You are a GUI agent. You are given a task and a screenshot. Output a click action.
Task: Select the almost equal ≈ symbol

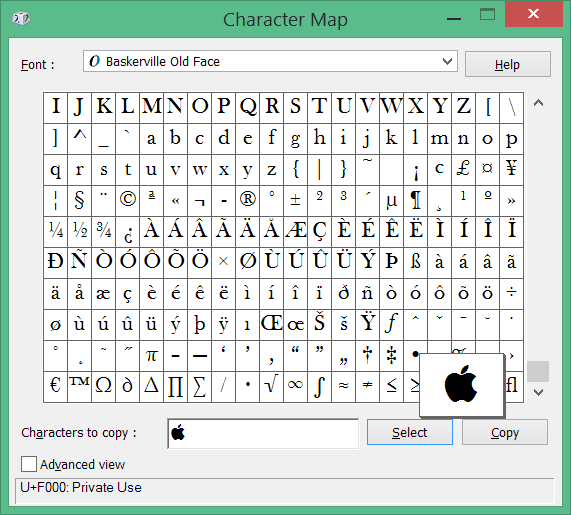(x=343, y=386)
